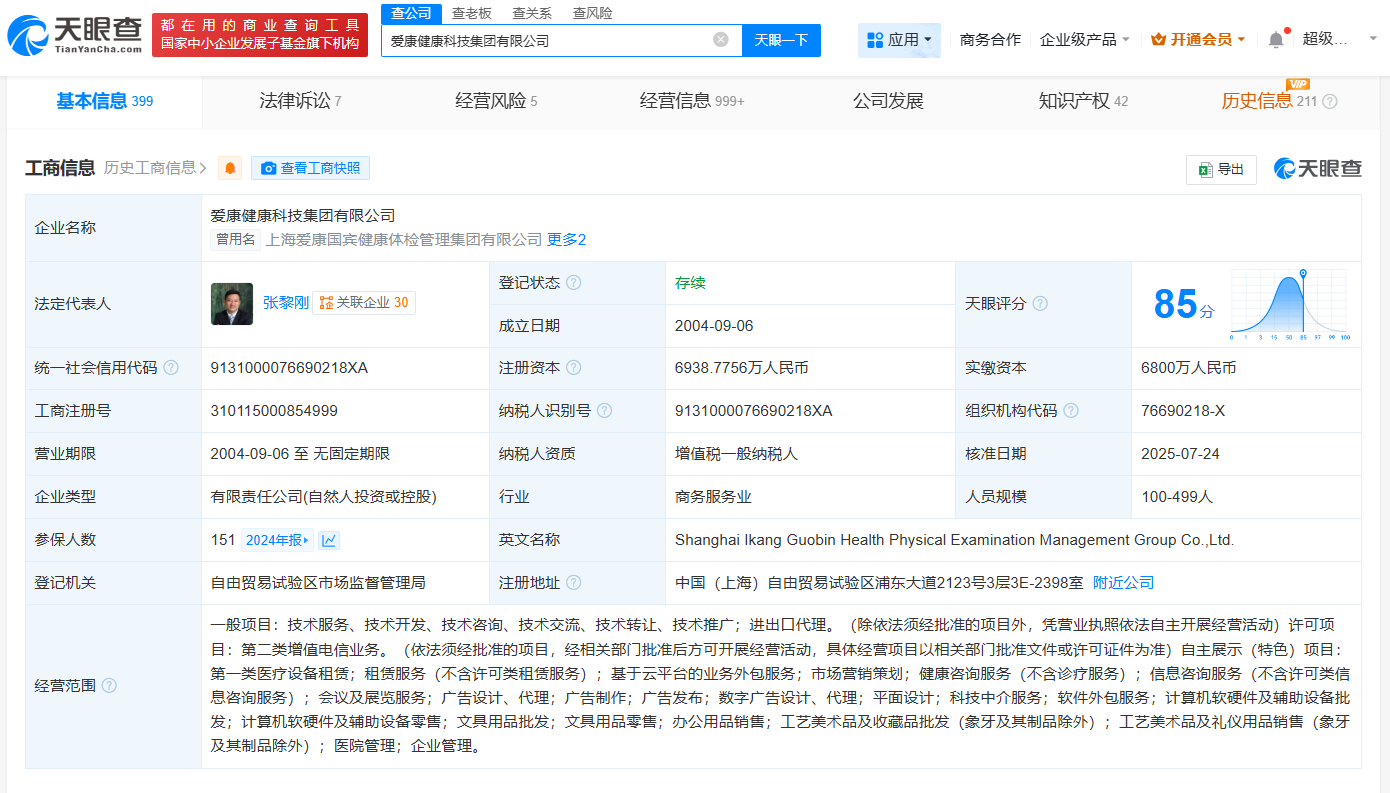Open the help icon on the 历史信息 tab
This screenshot has width=1390, height=793.
(1330, 101)
